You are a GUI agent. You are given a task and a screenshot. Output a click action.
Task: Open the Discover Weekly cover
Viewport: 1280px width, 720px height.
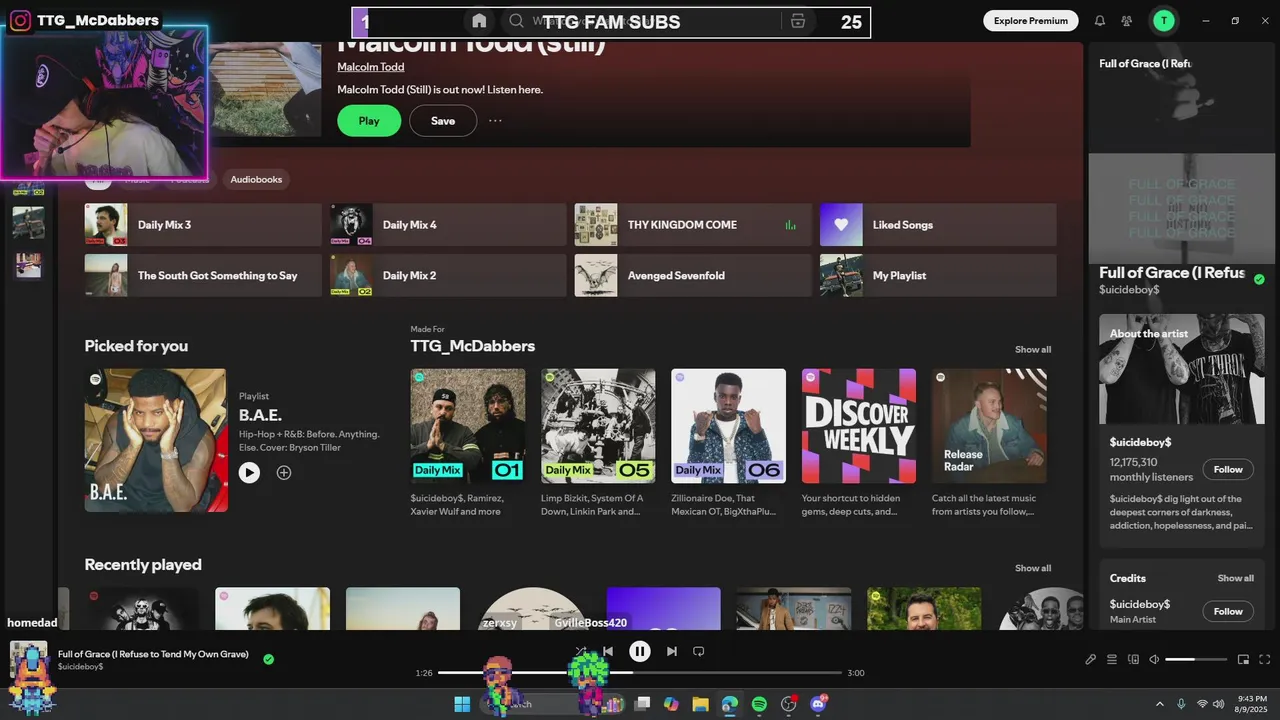(x=859, y=426)
